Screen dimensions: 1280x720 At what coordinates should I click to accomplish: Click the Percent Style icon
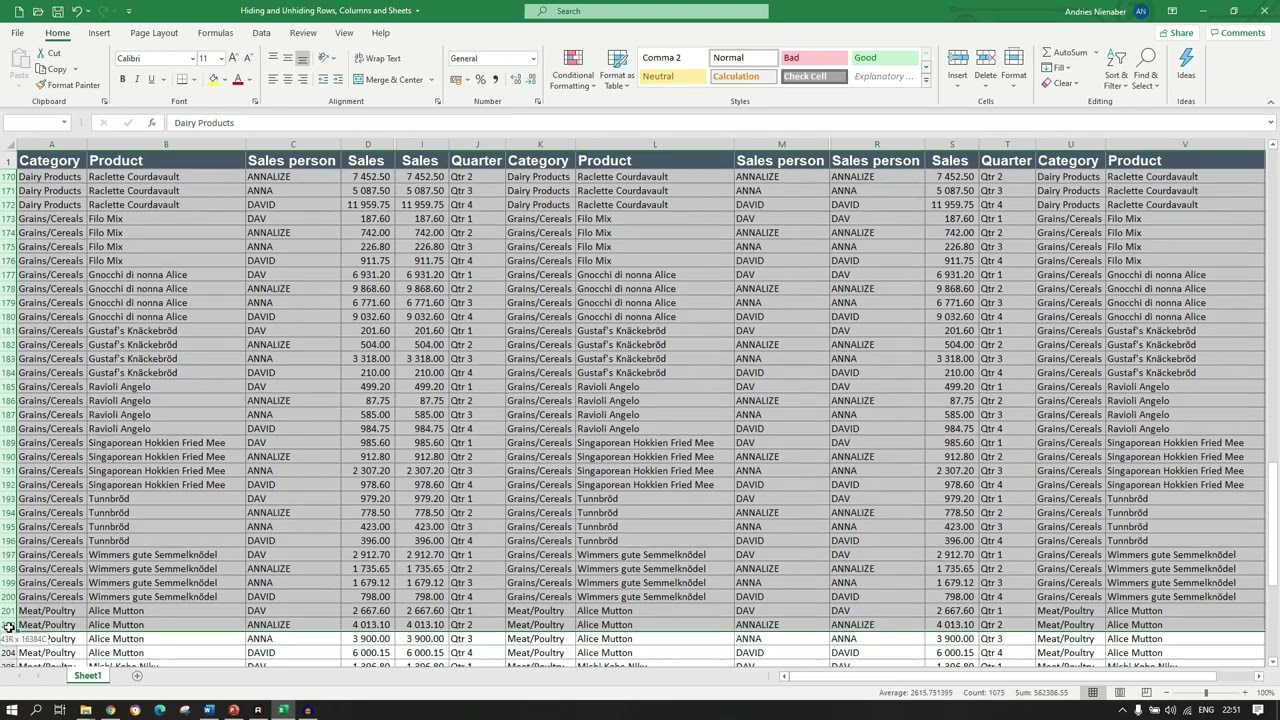click(x=480, y=80)
